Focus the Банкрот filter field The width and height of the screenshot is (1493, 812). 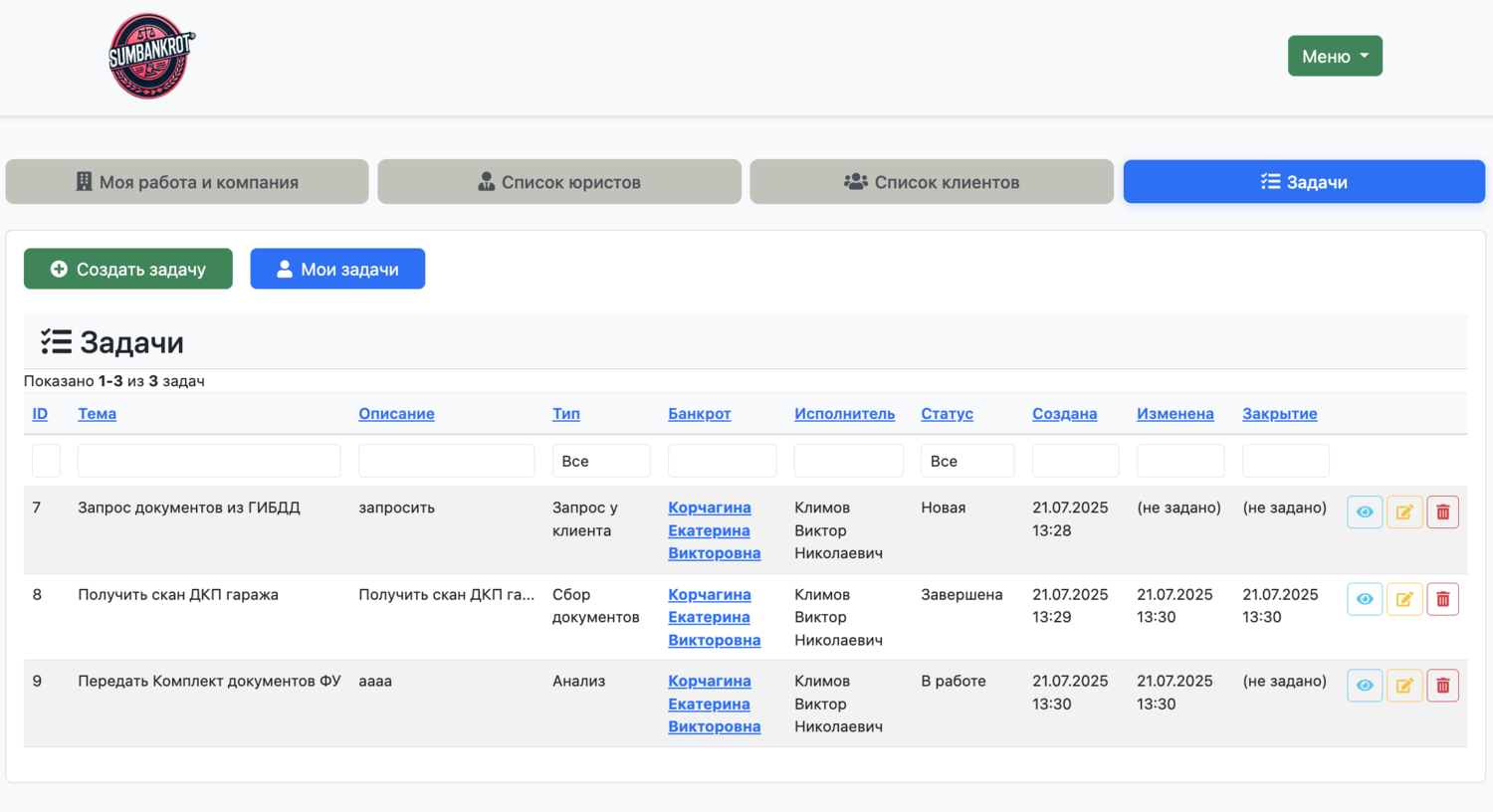[x=723, y=461]
